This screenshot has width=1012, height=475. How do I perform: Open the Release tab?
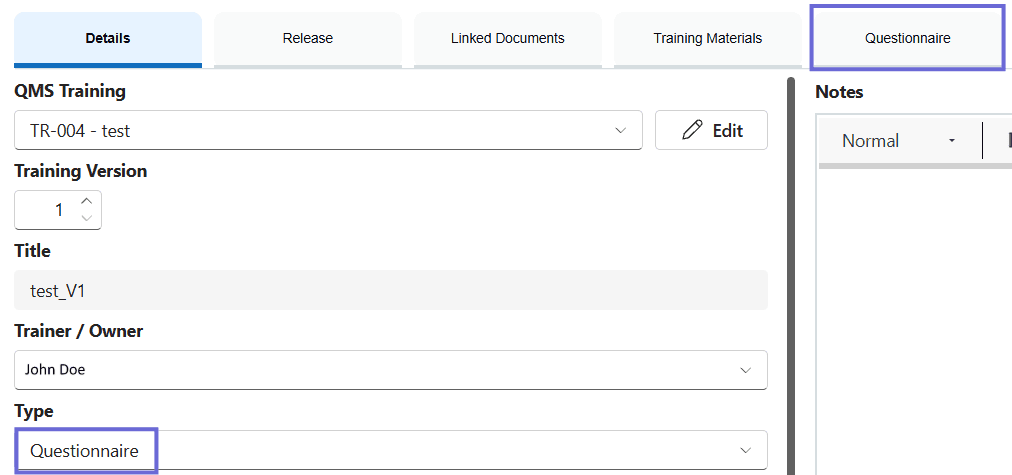click(308, 39)
